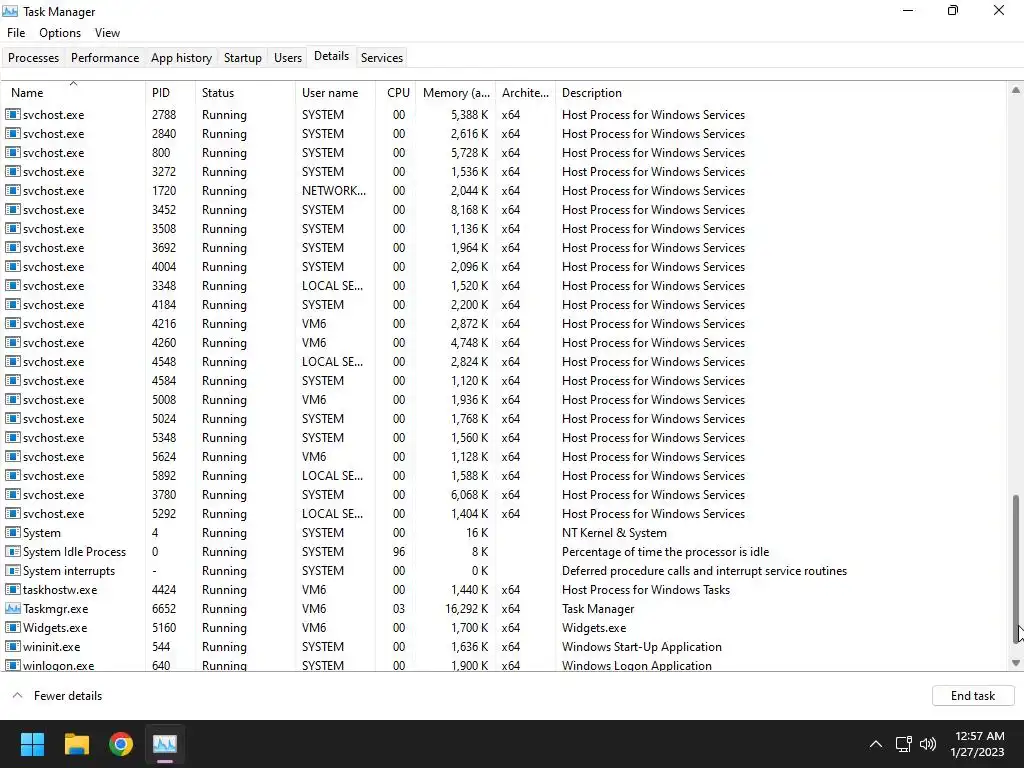Select System Idle Process icon

[x=12, y=552]
